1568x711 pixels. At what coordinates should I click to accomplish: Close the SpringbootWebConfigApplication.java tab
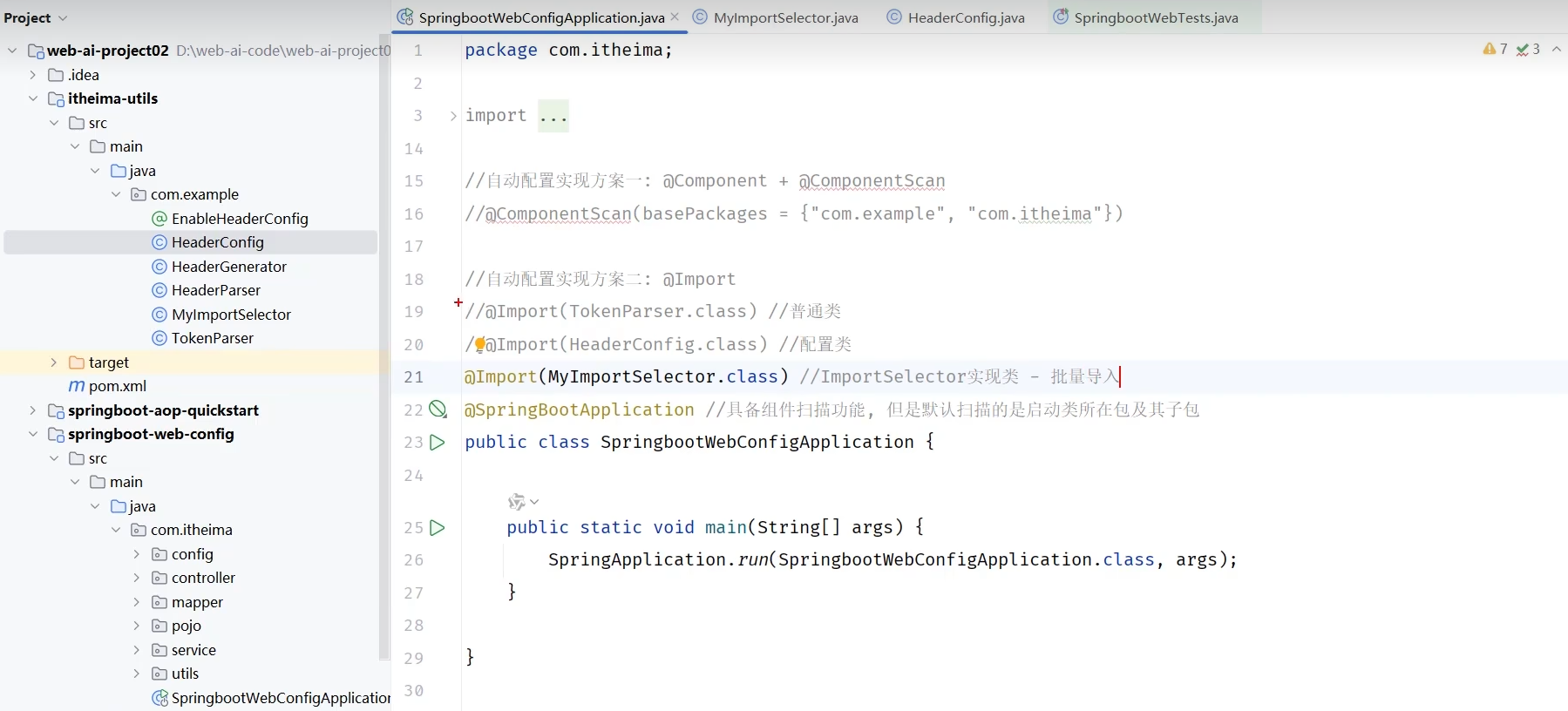click(x=675, y=17)
